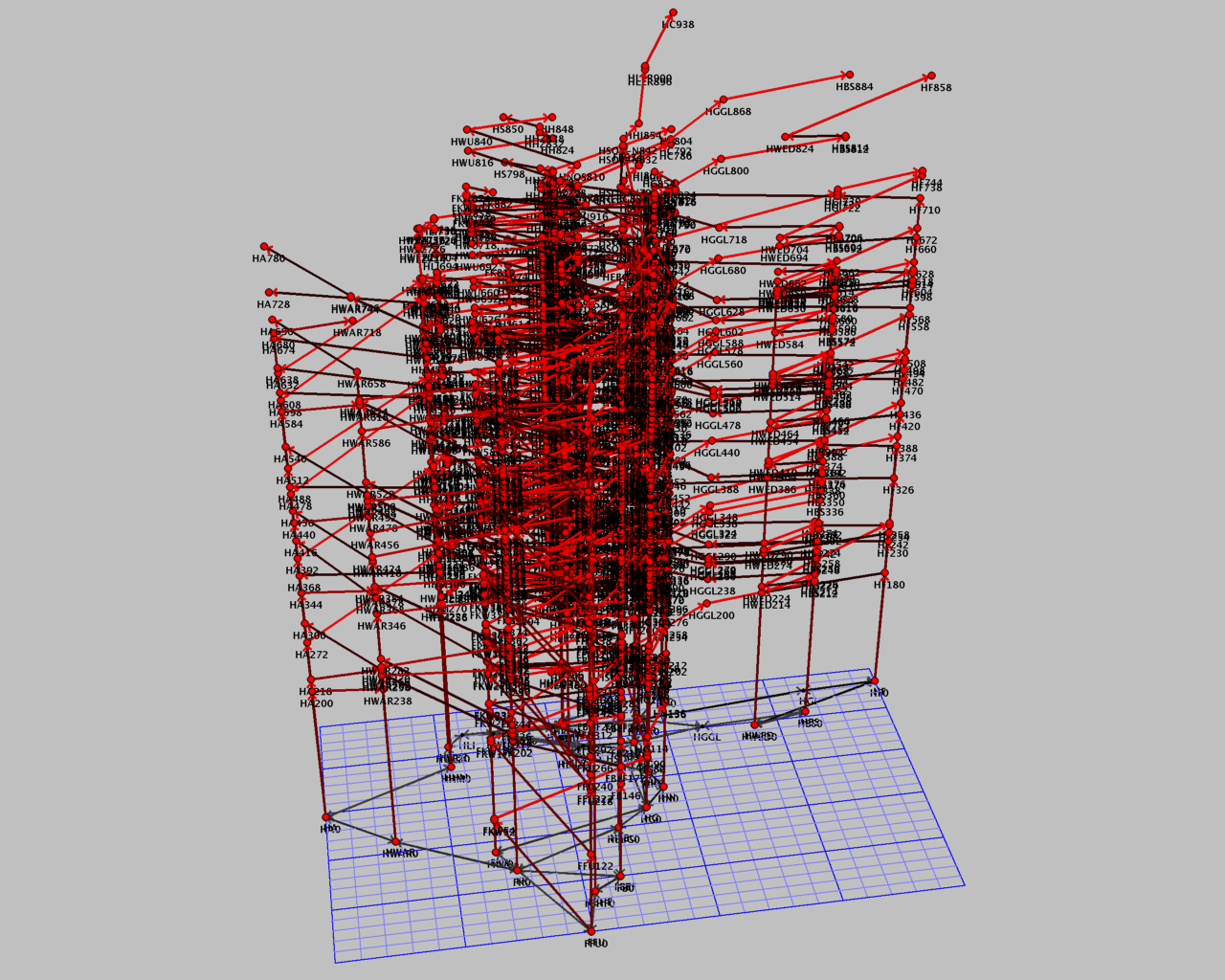Select the HWAR238 node
Screen dimensions: 1225x980
(x=384, y=689)
